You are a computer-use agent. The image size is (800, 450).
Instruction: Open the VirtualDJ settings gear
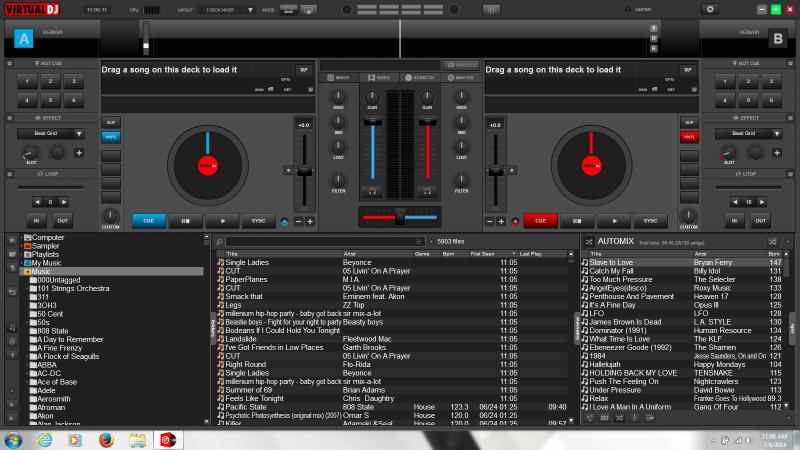coord(710,9)
